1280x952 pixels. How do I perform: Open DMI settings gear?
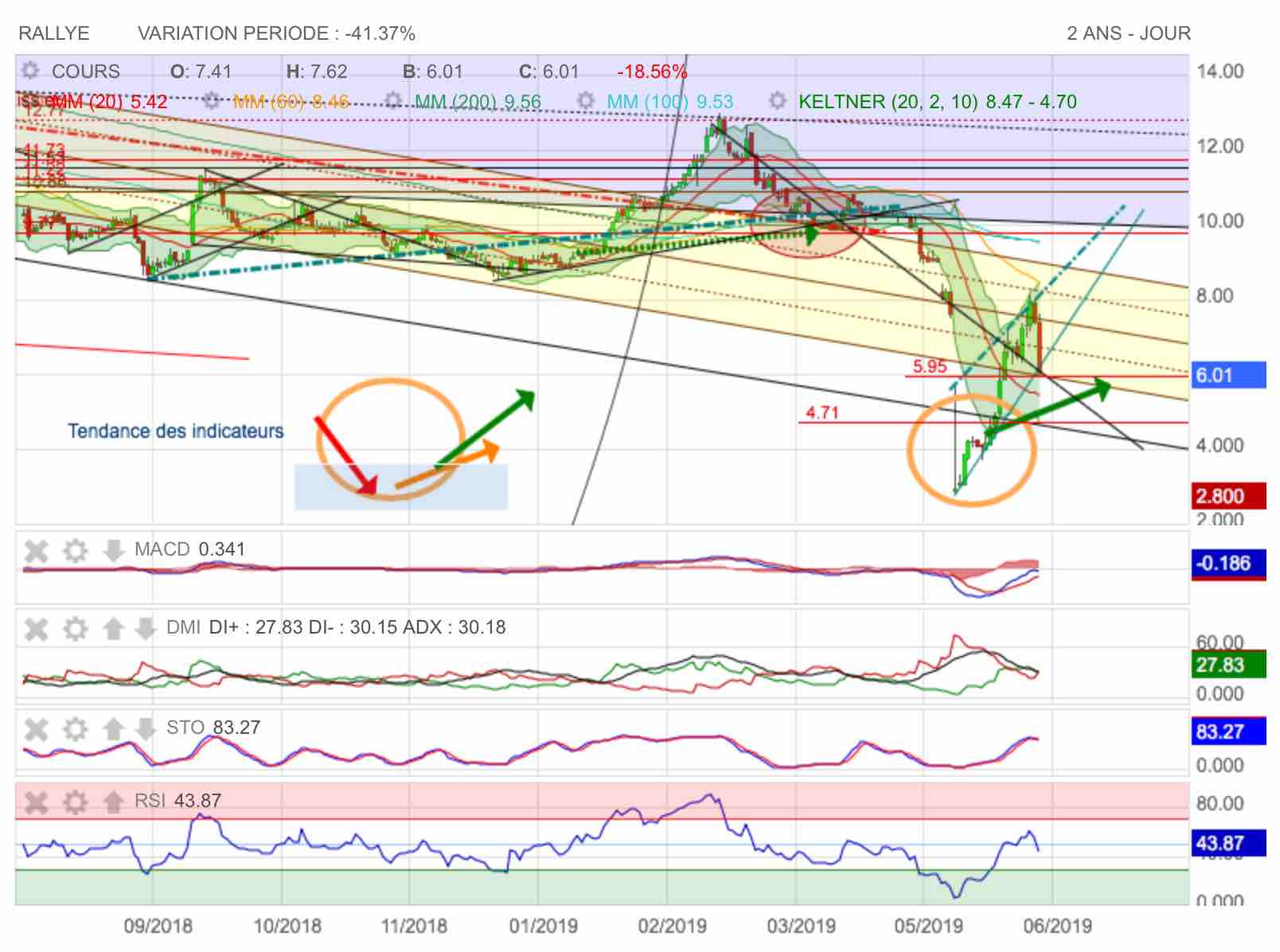pos(75,629)
